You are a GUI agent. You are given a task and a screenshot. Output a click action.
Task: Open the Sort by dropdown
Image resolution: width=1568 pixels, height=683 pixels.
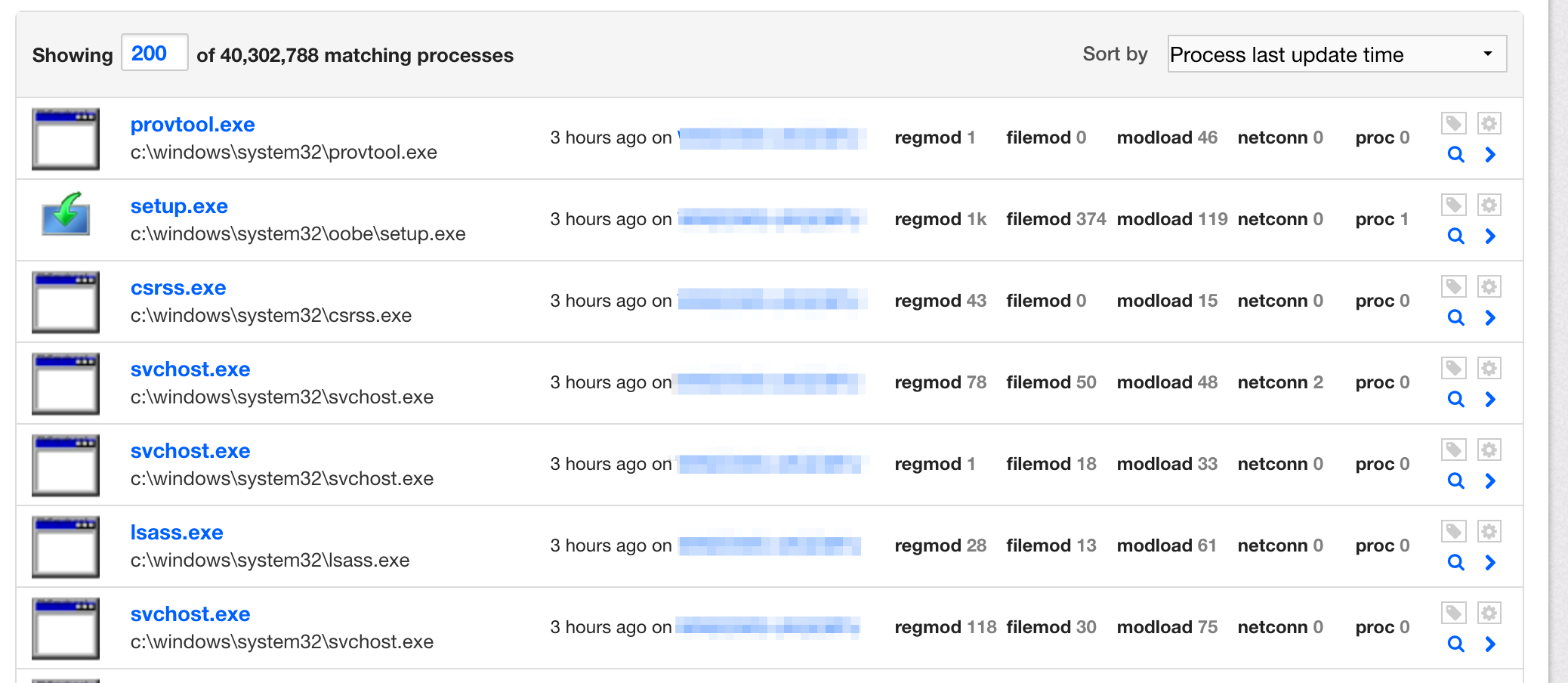point(1336,54)
